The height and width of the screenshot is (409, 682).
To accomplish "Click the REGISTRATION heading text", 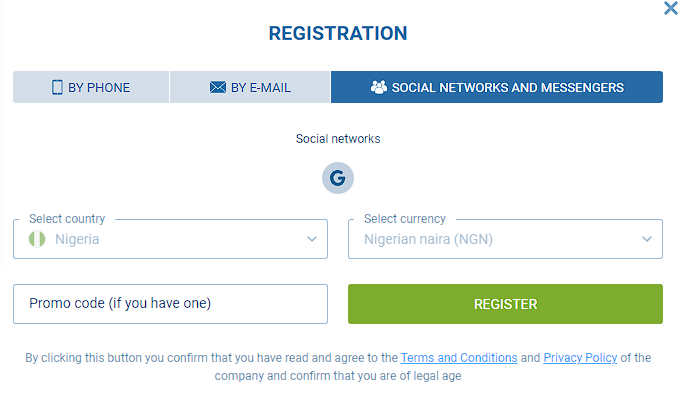I will coord(338,34).
